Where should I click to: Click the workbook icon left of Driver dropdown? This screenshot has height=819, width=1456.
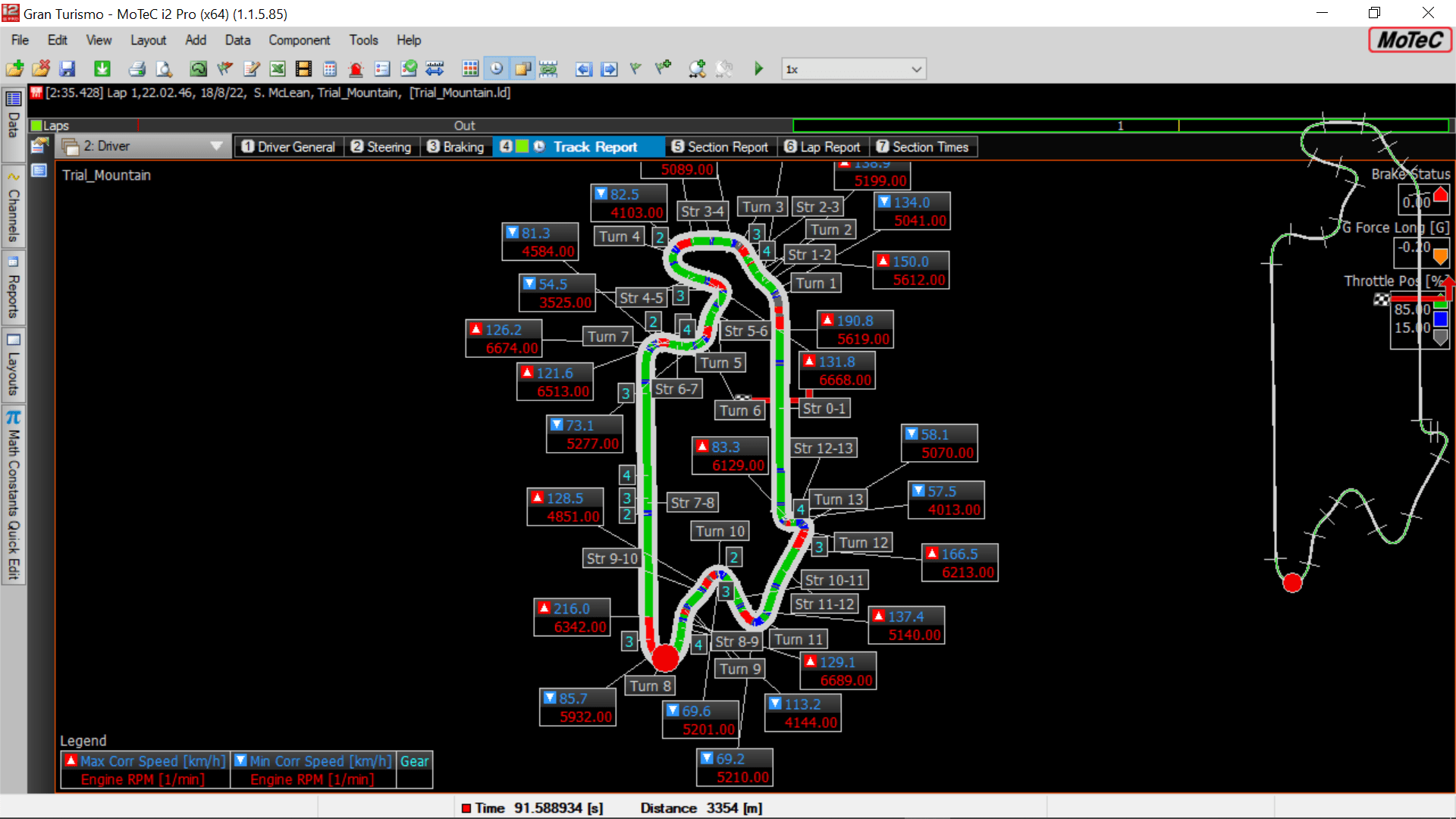pos(39,146)
